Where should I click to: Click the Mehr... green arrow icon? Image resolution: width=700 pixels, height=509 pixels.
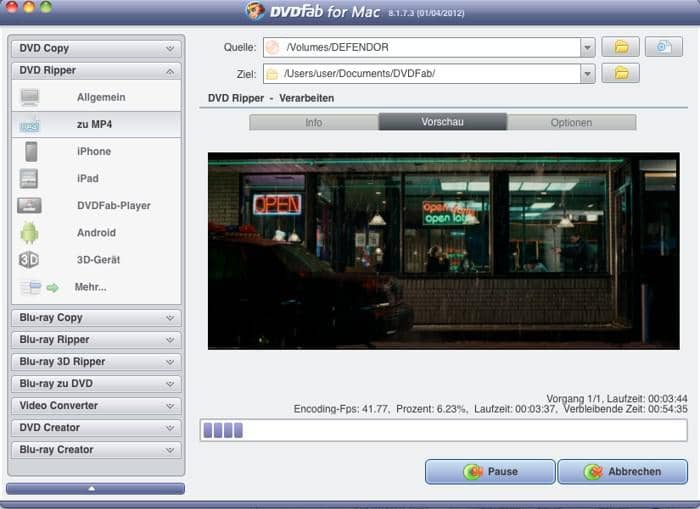(53, 288)
